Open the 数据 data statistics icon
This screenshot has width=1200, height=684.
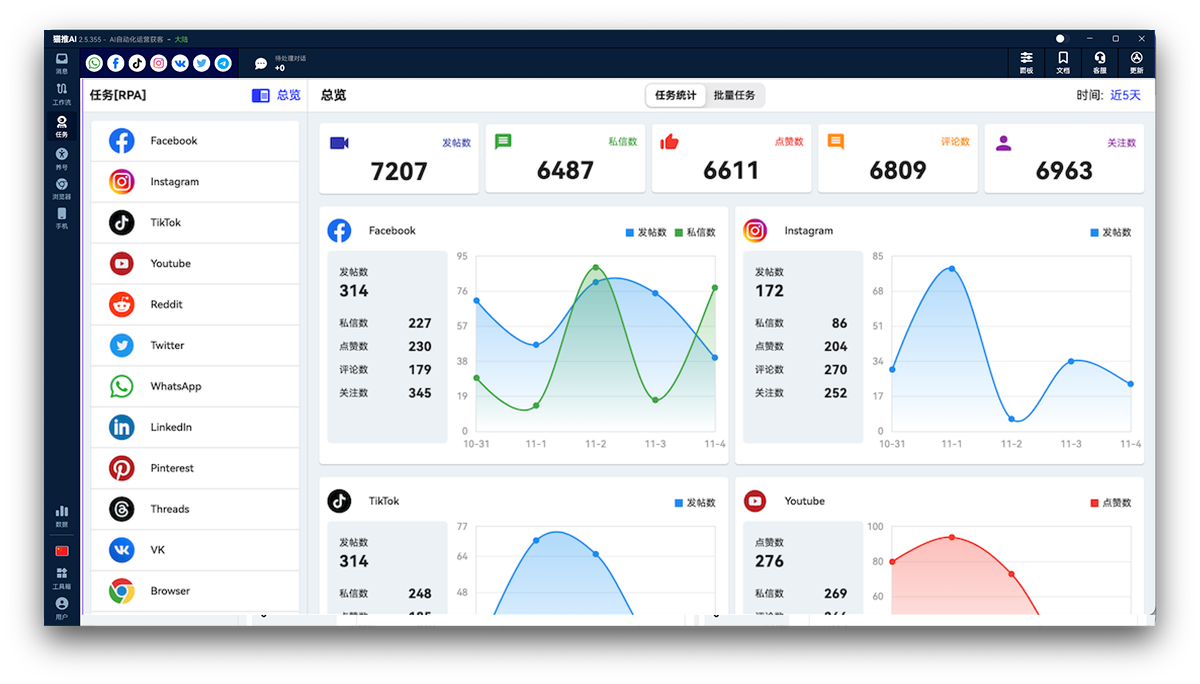coord(62,515)
